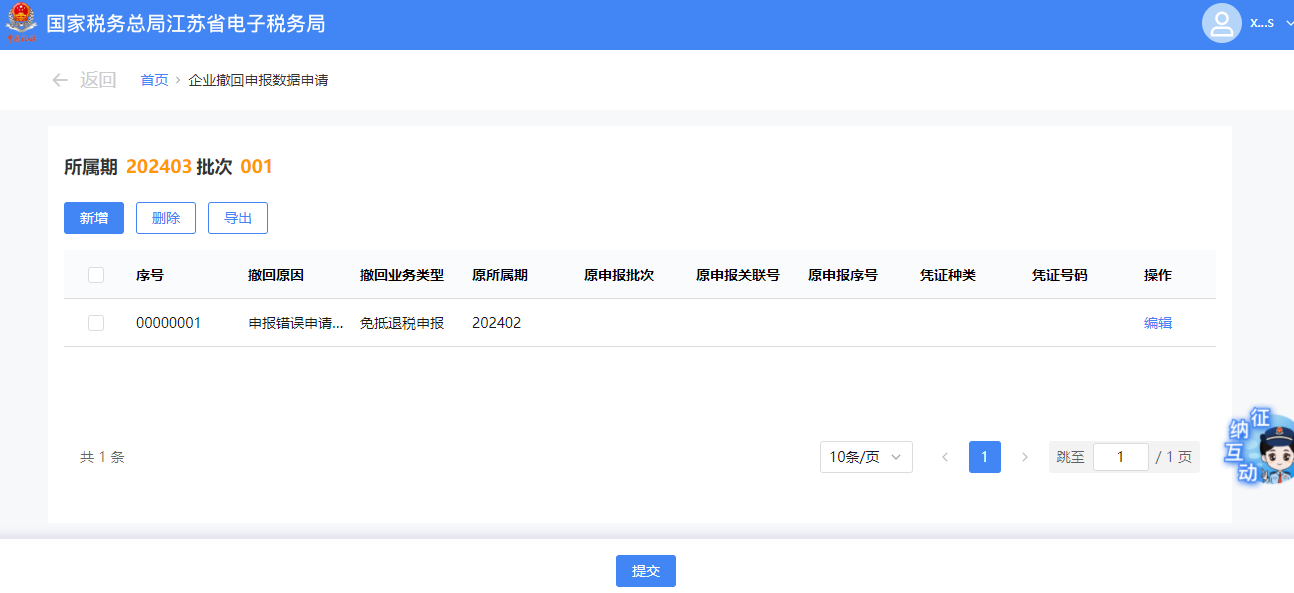Toggle the select-all header checkbox

click(x=96, y=275)
